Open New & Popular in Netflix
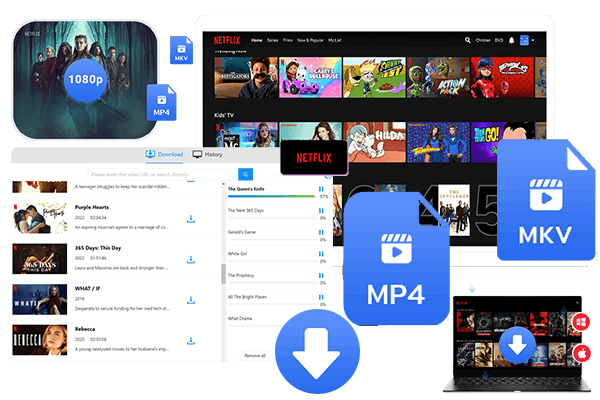The height and width of the screenshot is (400, 600). click(310, 40)
